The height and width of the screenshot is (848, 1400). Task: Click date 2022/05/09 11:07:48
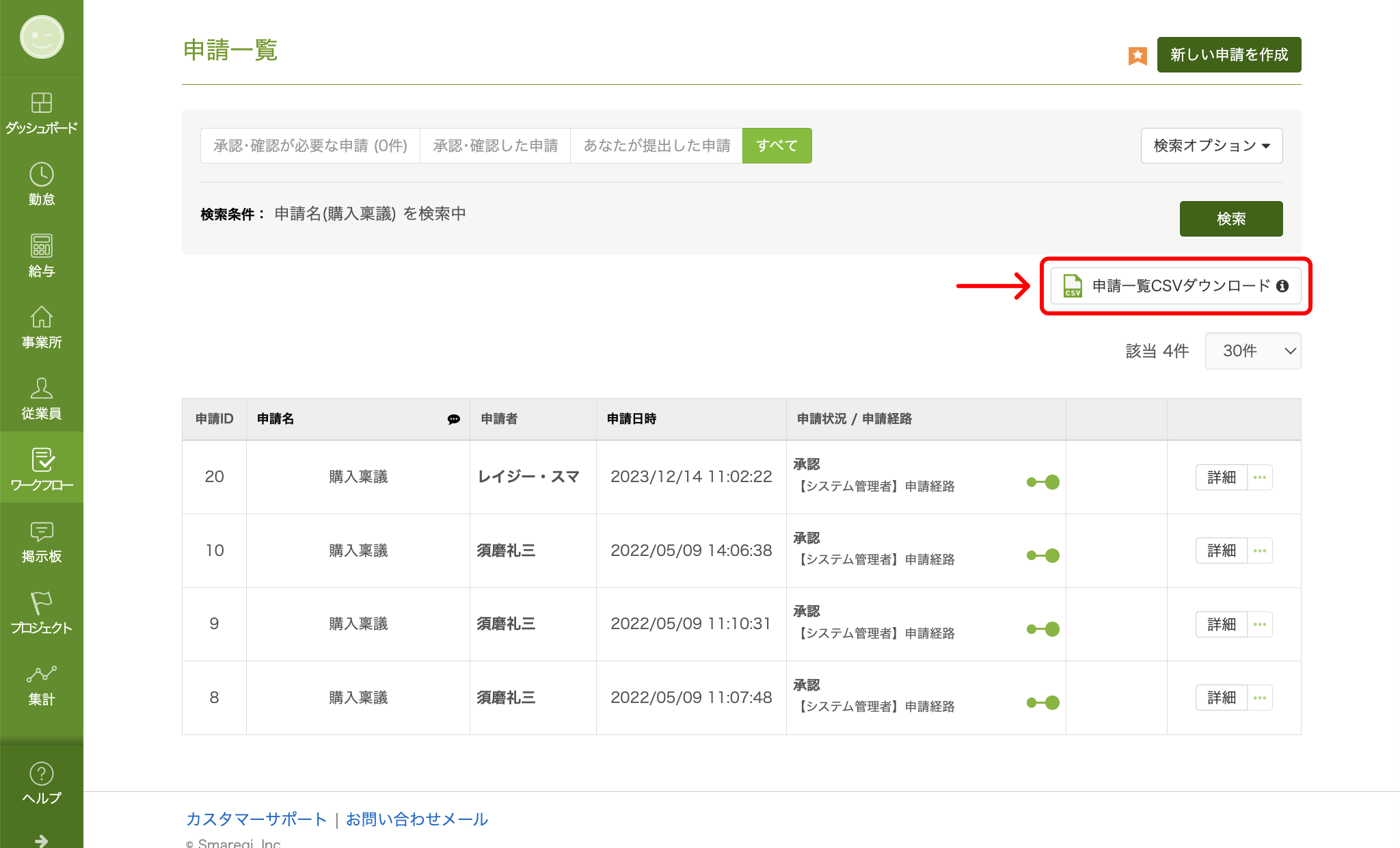click(691, 698)
